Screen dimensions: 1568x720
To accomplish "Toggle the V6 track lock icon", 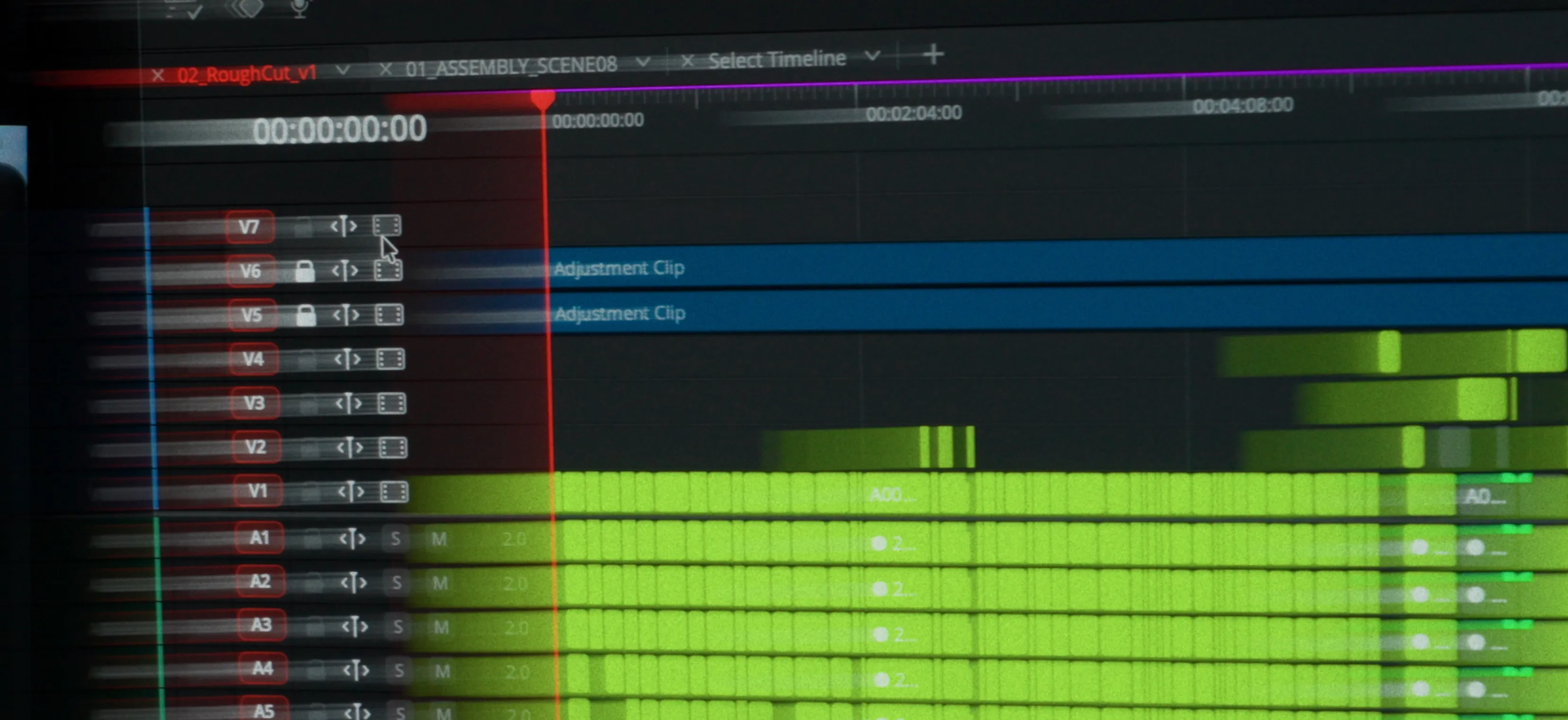I will (x=304, y=271).
